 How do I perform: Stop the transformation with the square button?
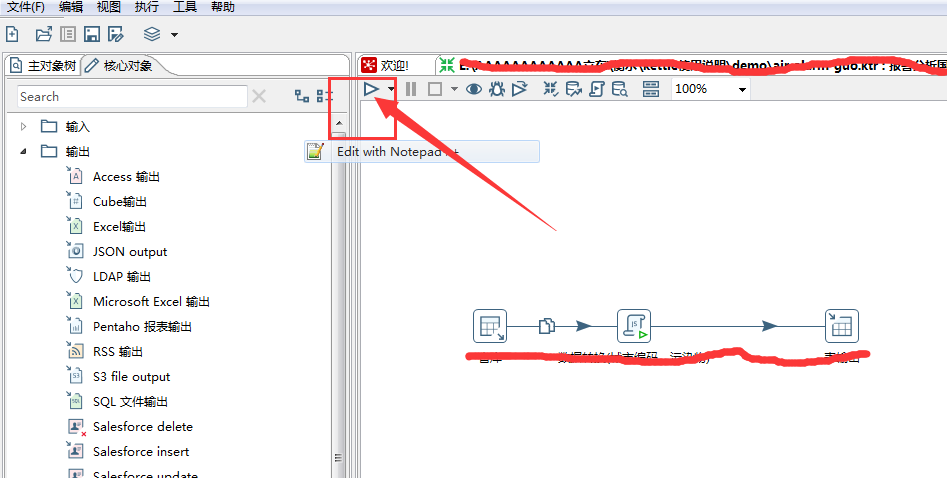click(435, 89)
